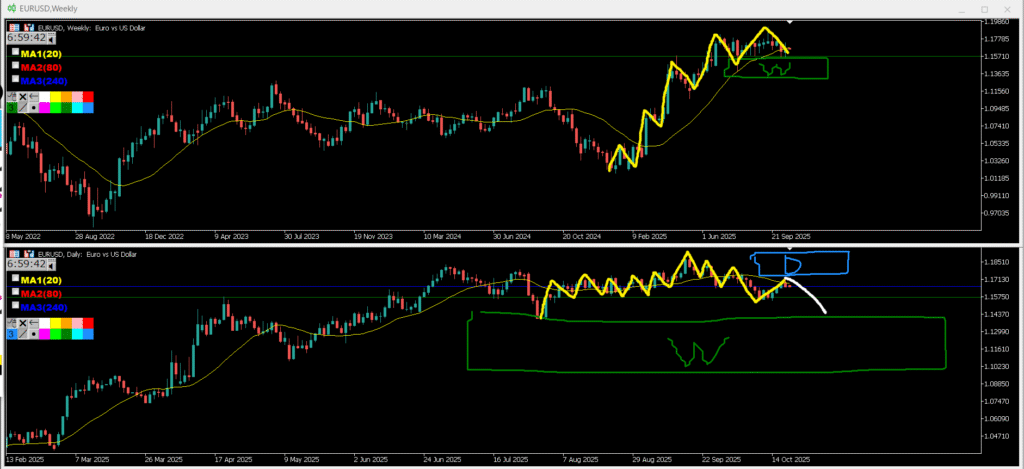Screen dimensions: 1024x469
Task: Select the dot tool on Daily palette
Action: (x=34, y=334)
